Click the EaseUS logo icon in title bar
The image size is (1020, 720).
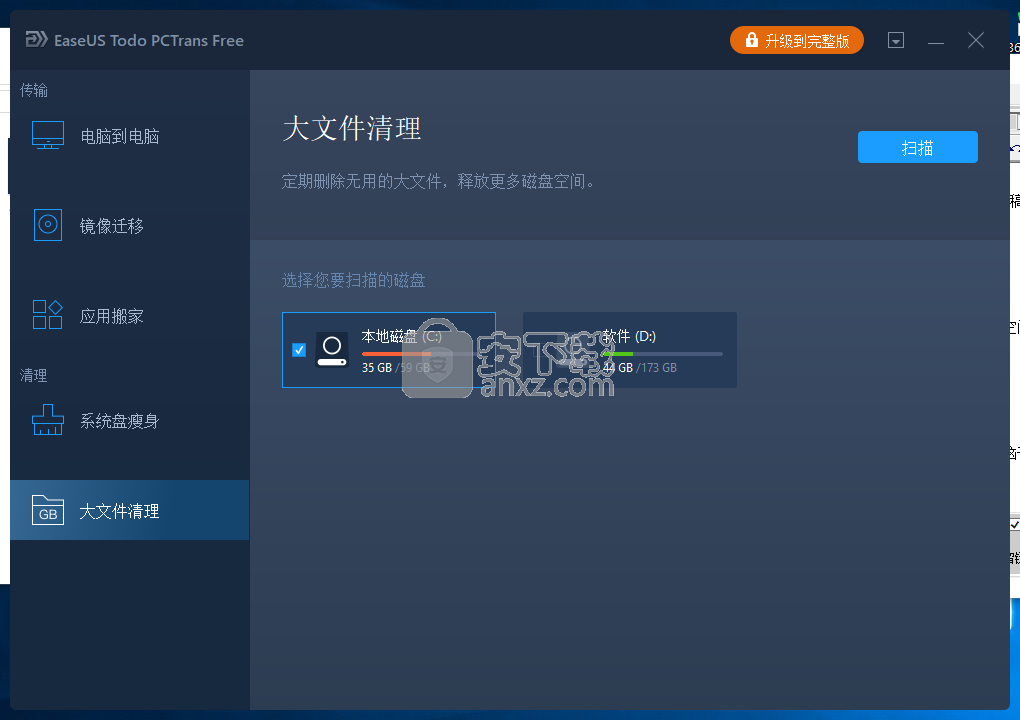[x=36, y=40]
